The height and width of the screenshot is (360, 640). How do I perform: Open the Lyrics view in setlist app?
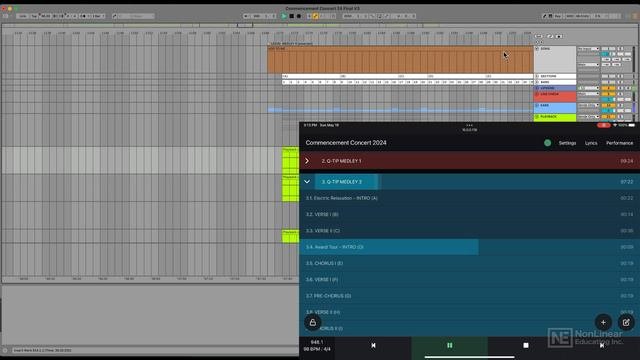pyautogui.click(x=591, y=143)
